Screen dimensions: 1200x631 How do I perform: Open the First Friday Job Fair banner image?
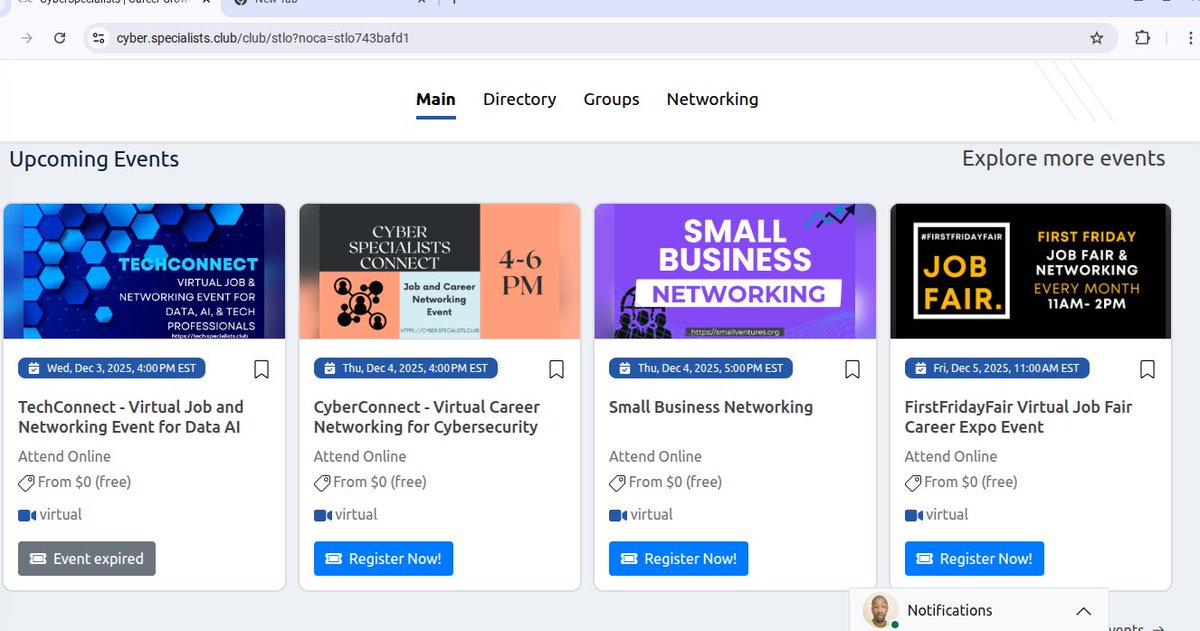click(1030, 271)
